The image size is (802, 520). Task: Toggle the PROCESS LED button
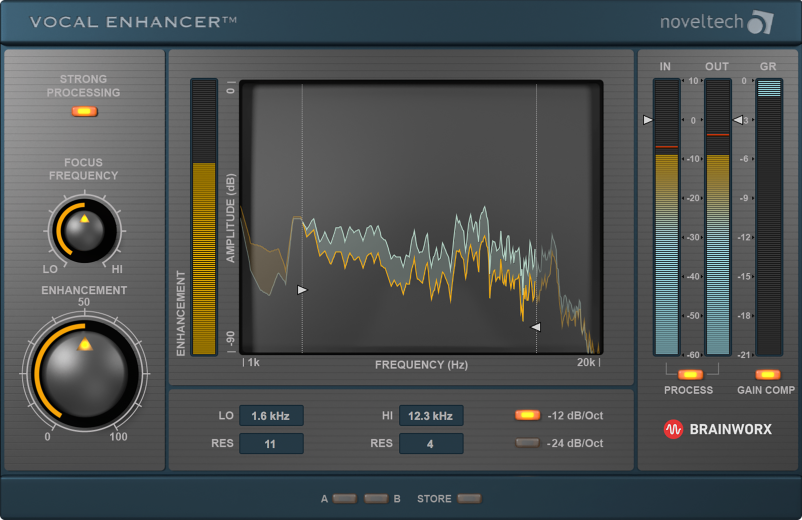tap(690, 375)
